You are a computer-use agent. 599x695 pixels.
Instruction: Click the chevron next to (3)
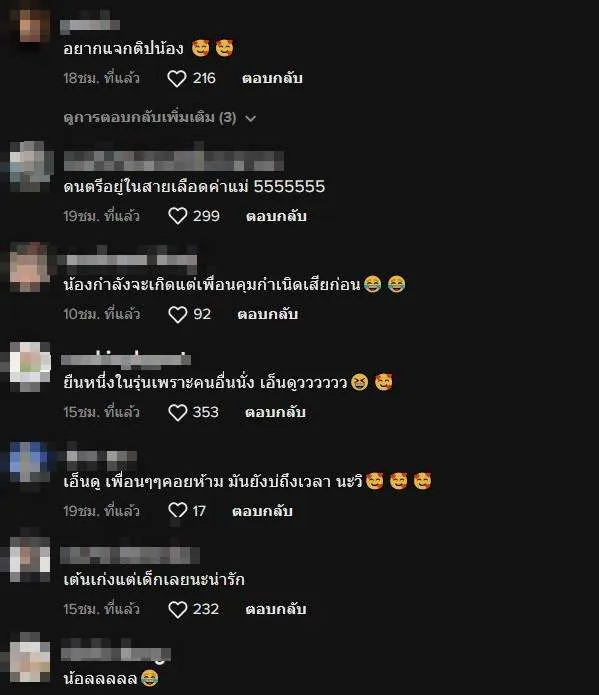click(x=251, y=119)
